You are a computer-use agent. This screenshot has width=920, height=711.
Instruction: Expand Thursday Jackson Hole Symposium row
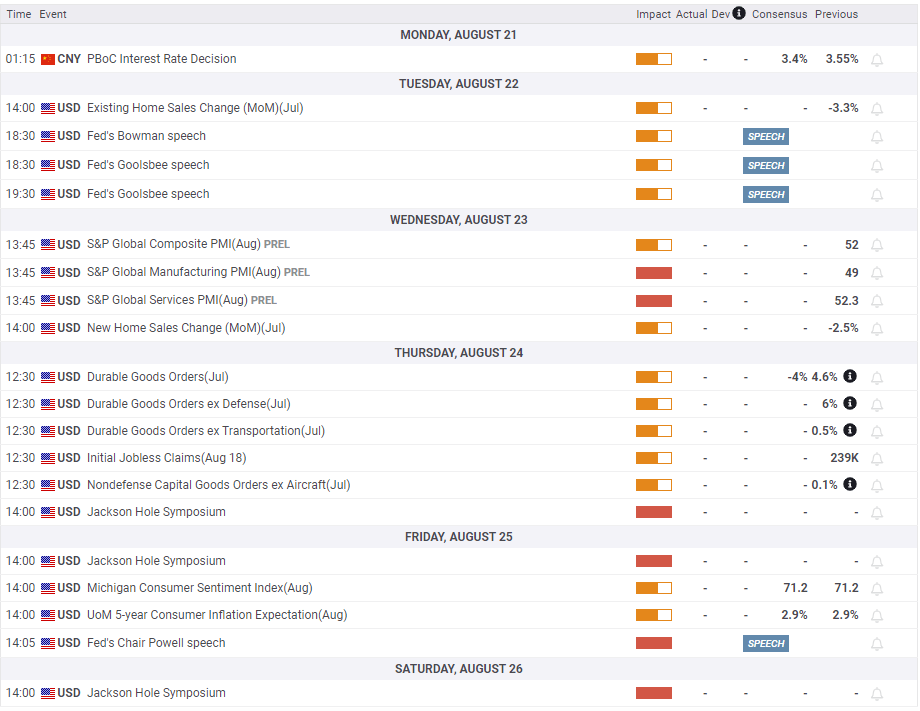(459, 512)
